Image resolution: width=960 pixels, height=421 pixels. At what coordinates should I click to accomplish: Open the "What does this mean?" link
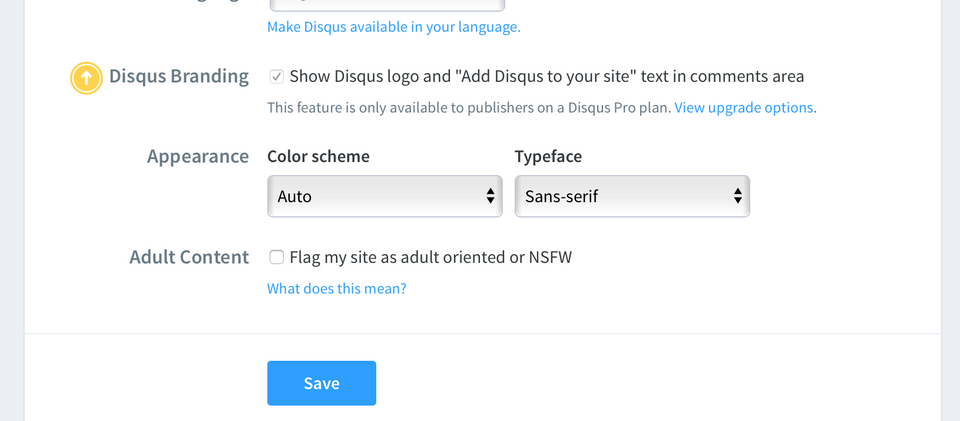336,289
